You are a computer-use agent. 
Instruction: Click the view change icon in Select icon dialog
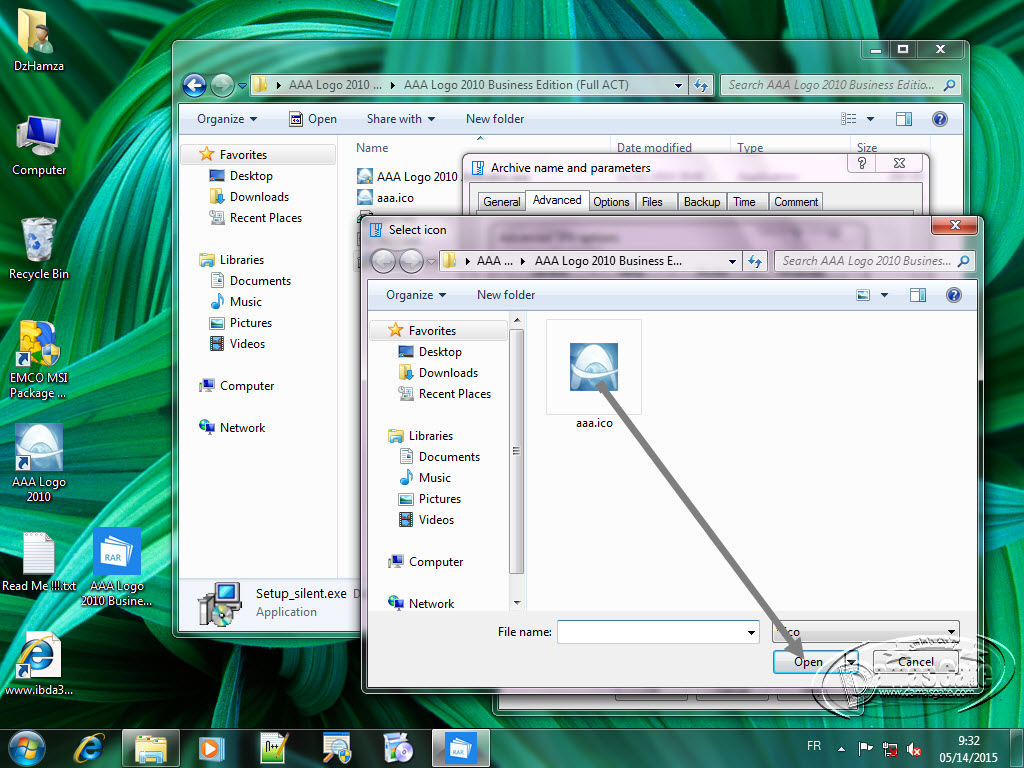click(863, 295)
